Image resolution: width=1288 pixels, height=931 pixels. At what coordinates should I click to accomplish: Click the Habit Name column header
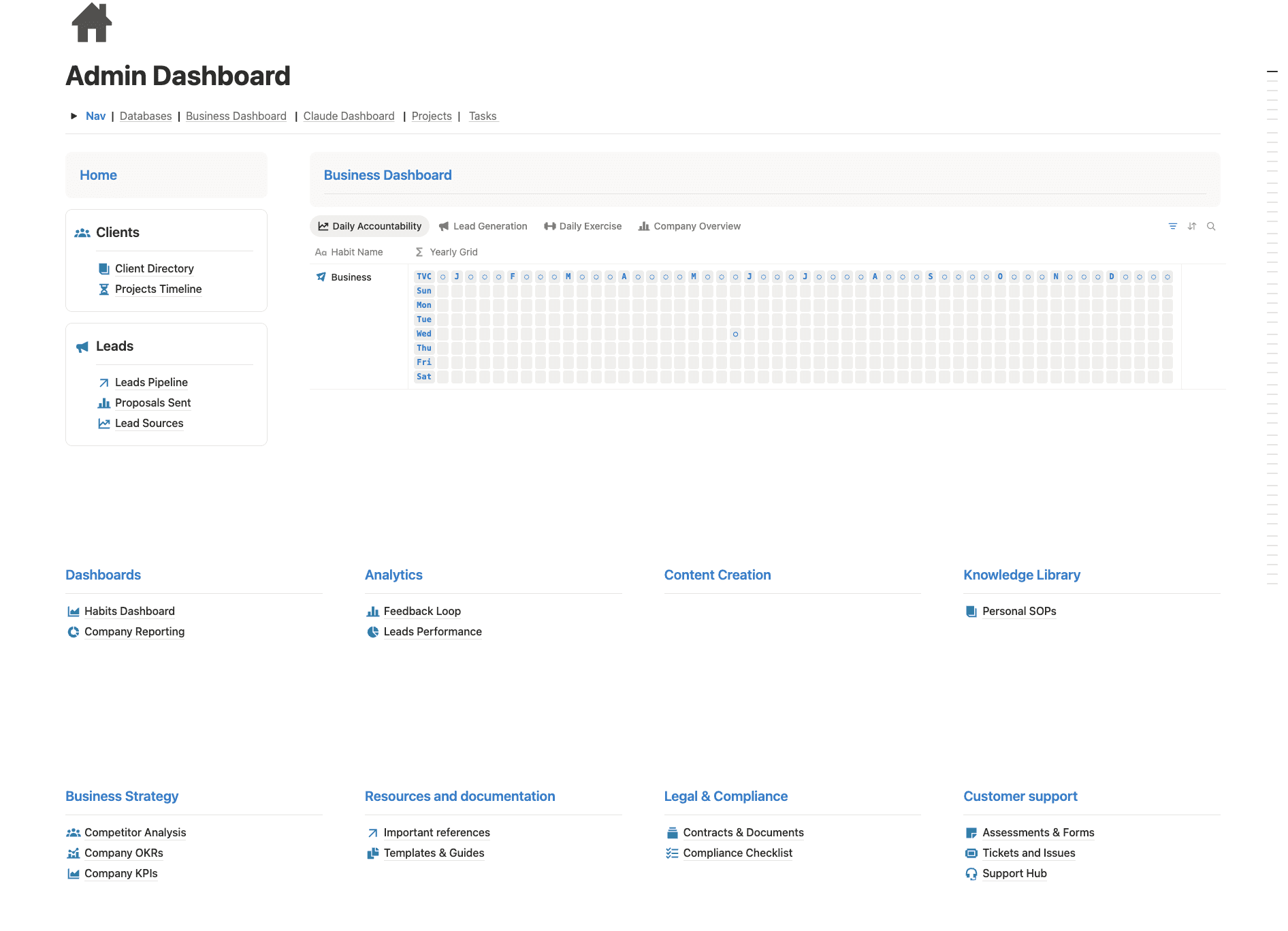[349, 252]
